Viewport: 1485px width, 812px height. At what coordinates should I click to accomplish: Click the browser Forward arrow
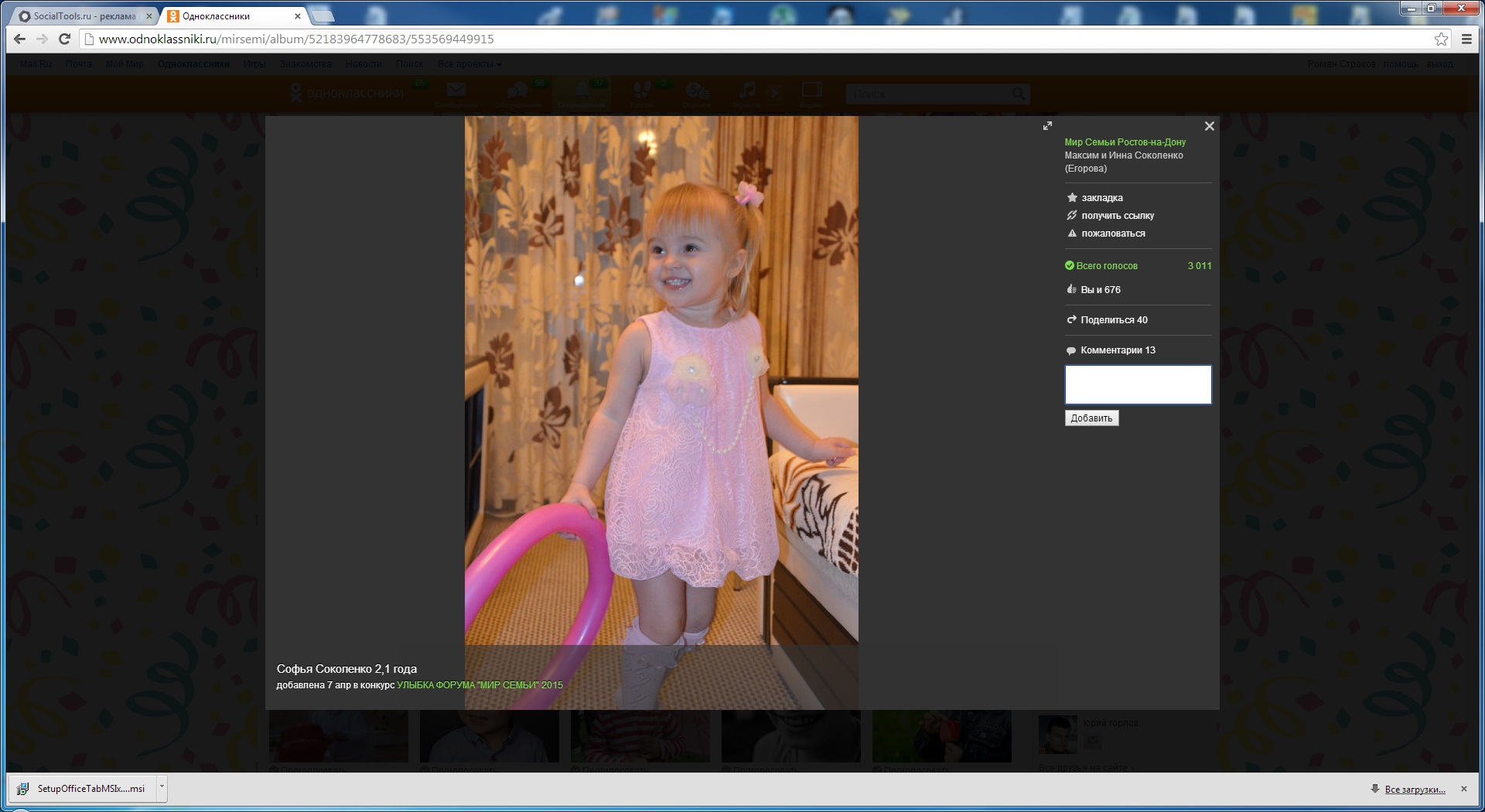click(43, 39)
